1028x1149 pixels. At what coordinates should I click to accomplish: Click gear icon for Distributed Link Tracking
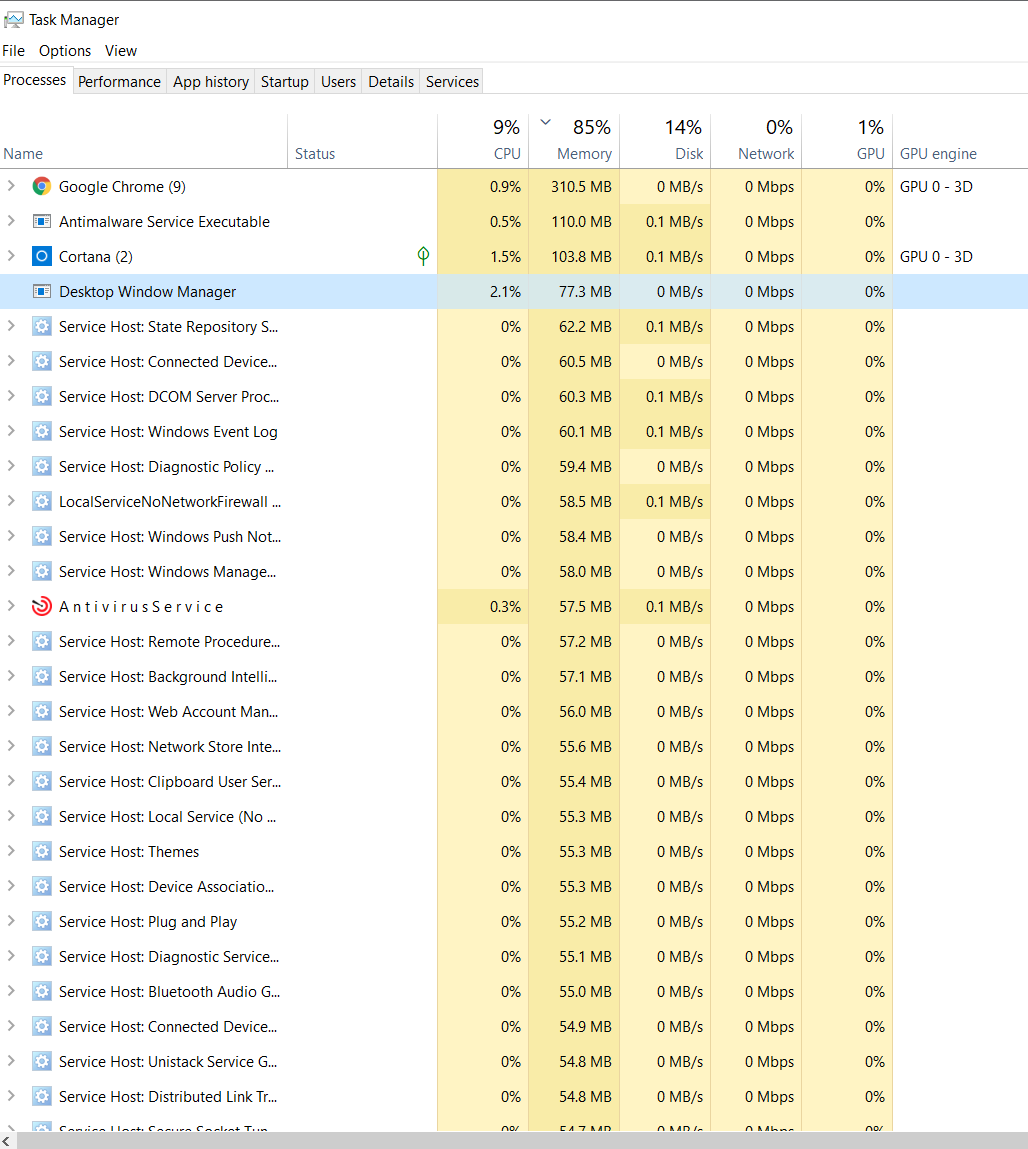click(x=42, y=1097)
